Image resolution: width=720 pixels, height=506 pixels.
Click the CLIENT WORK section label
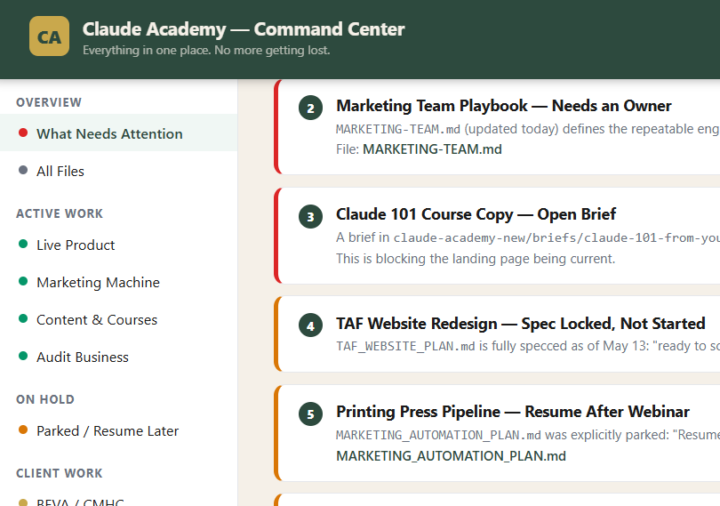pos(59,473)
